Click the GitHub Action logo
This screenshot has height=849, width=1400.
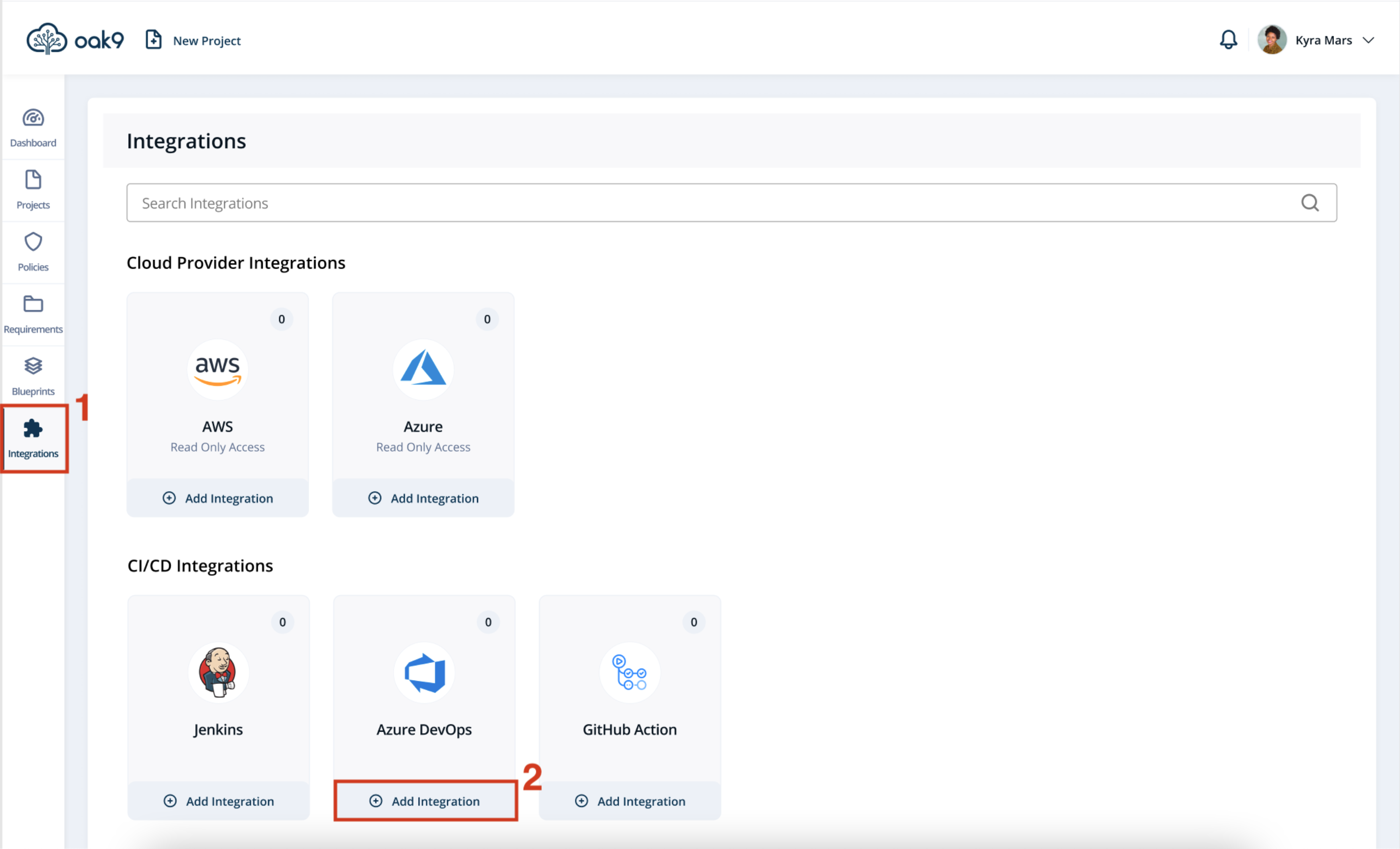630,672
